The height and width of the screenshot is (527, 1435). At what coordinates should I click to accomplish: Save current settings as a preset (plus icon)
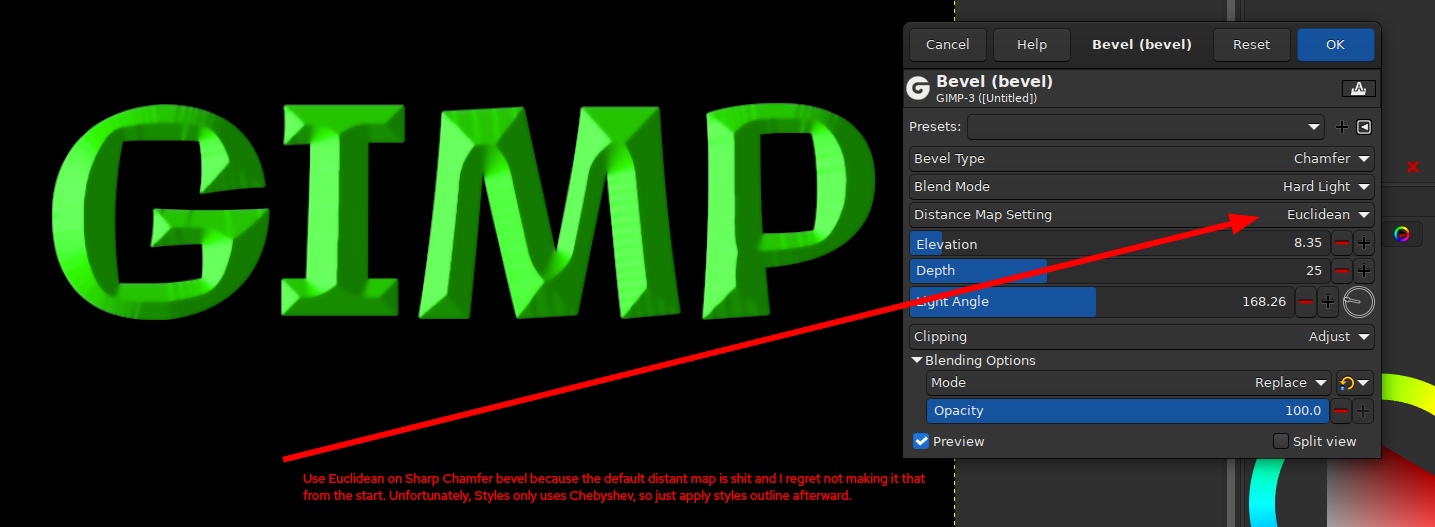1342,127
